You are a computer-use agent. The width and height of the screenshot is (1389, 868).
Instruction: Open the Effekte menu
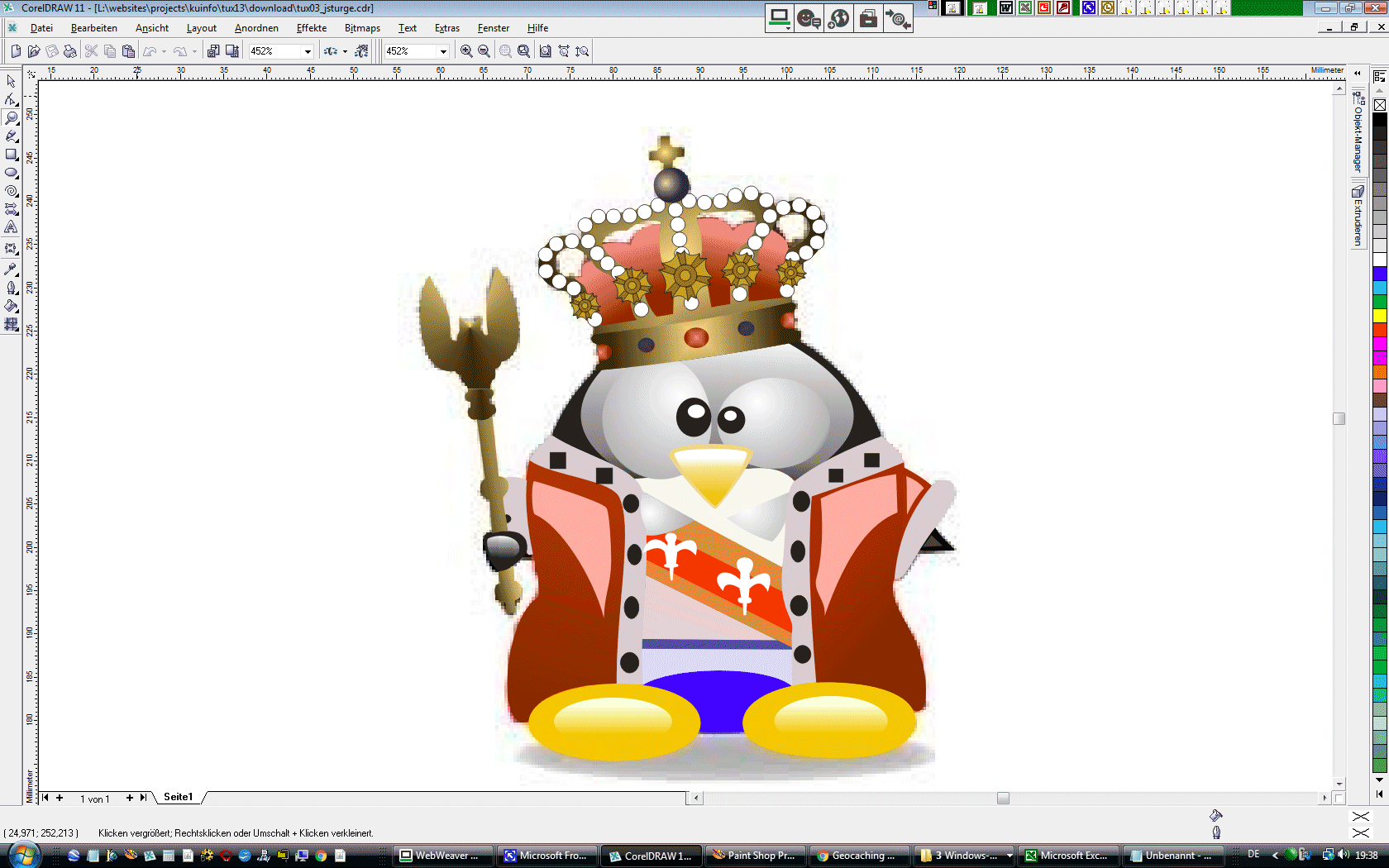click(x=312, y=28)
